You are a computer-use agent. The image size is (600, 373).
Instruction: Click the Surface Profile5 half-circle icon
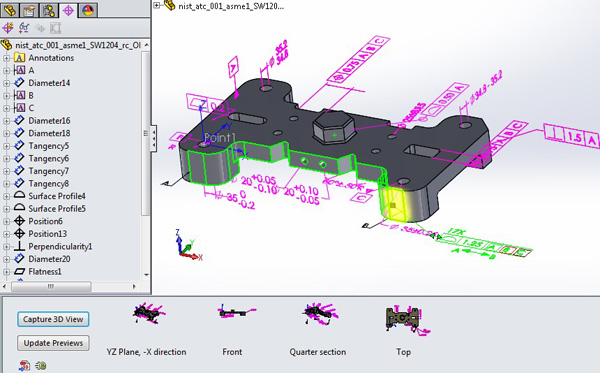[20, 208]
